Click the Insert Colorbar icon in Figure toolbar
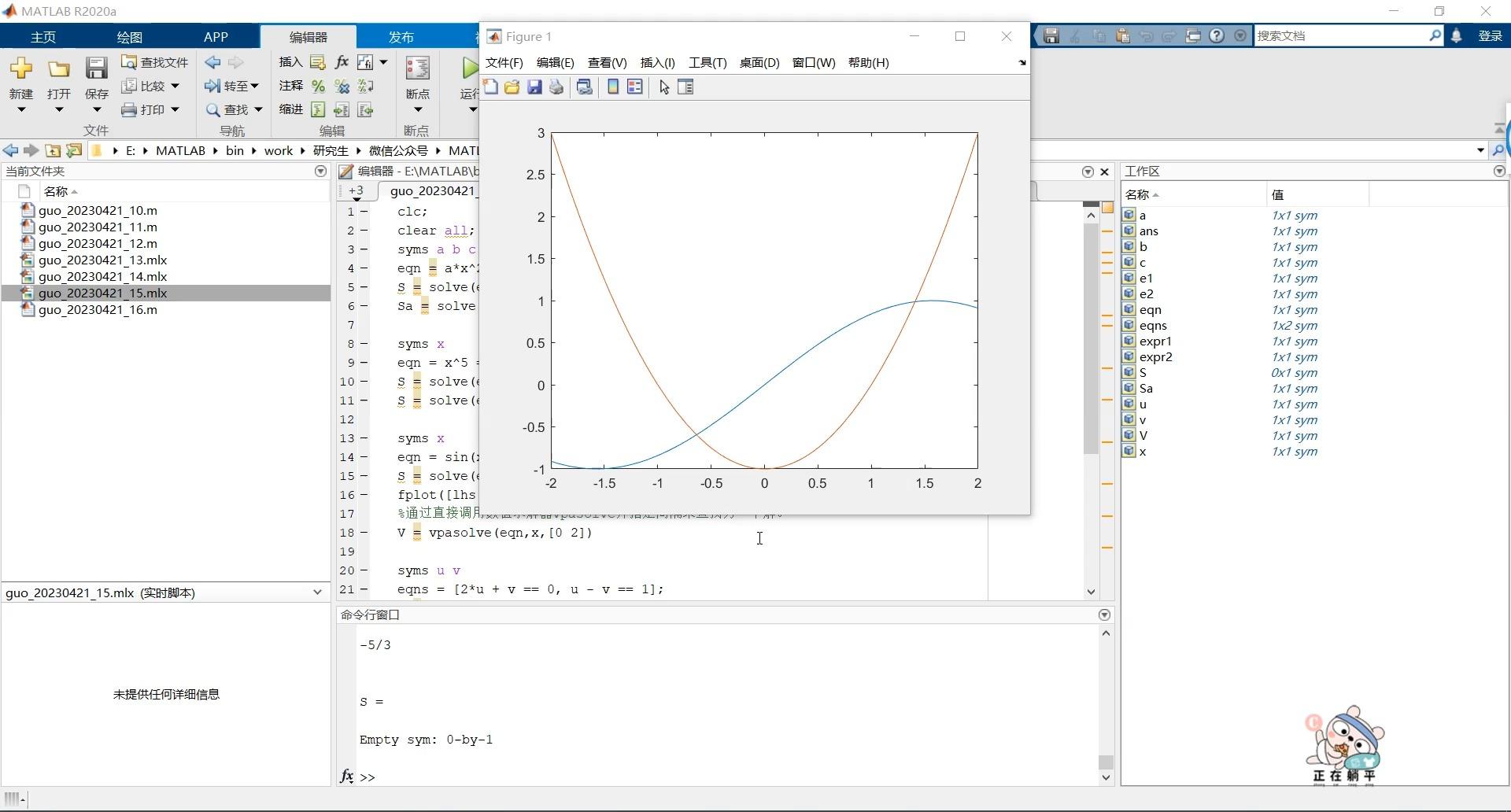The height and width of the screenshot is (812, 1511). tap(613, 87)
